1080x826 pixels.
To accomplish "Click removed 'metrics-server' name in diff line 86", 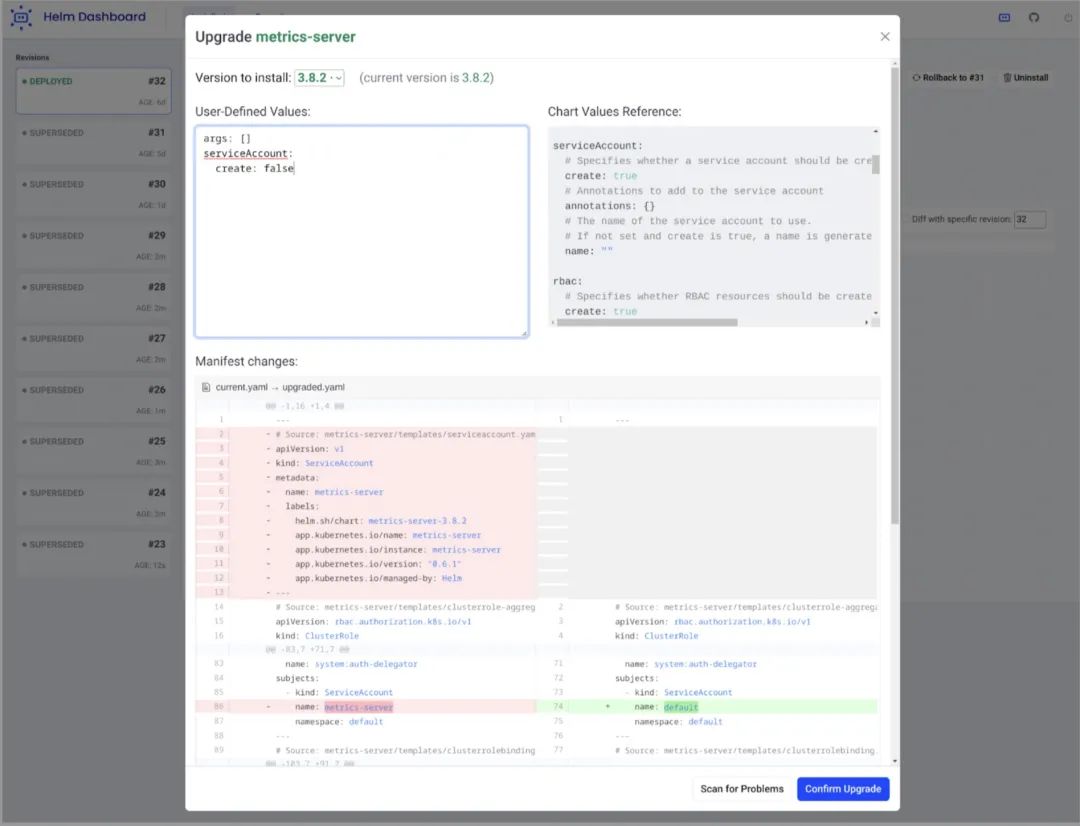I will click(358, 708).
